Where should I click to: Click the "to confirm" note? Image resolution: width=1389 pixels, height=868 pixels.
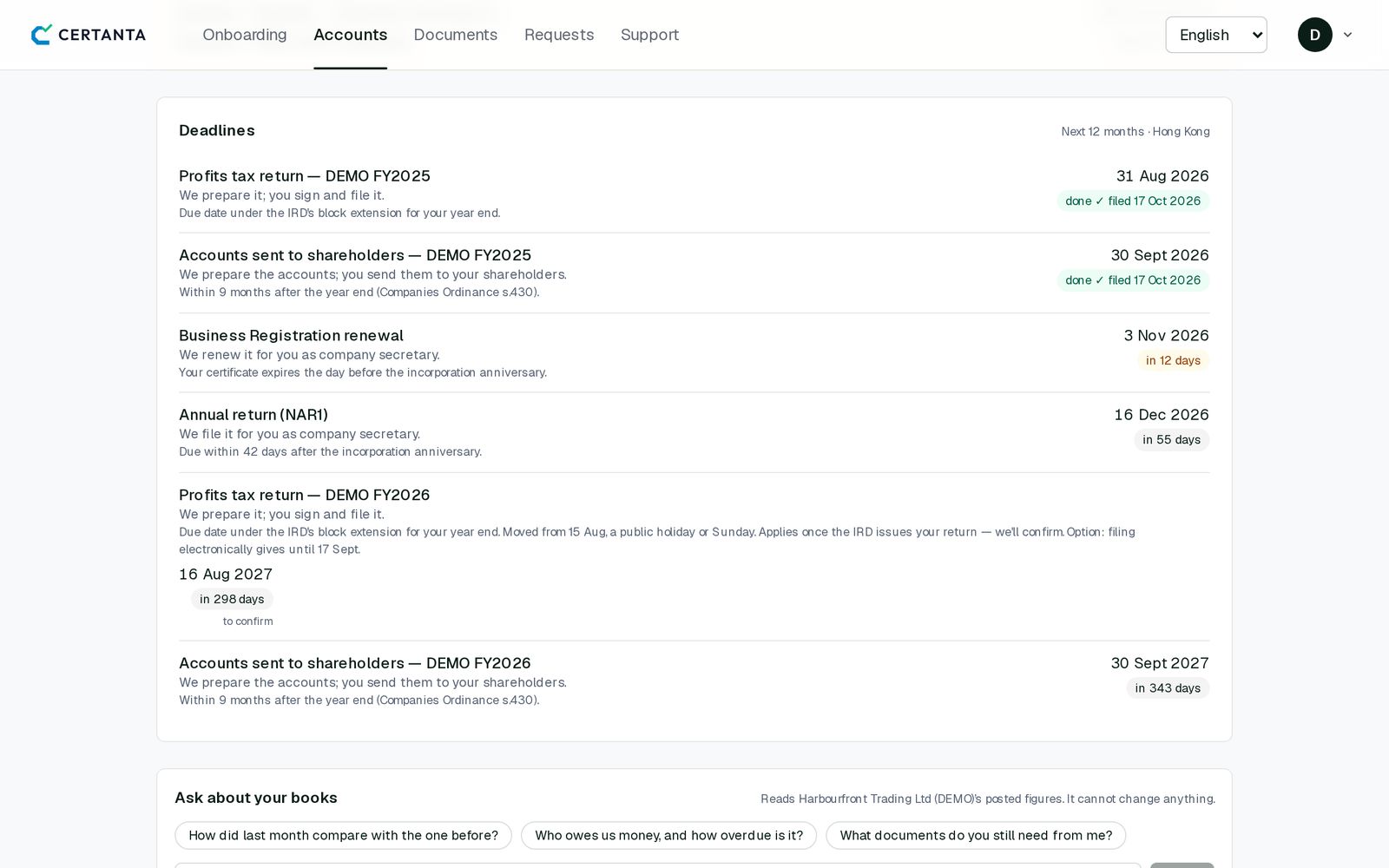[247, 621]
